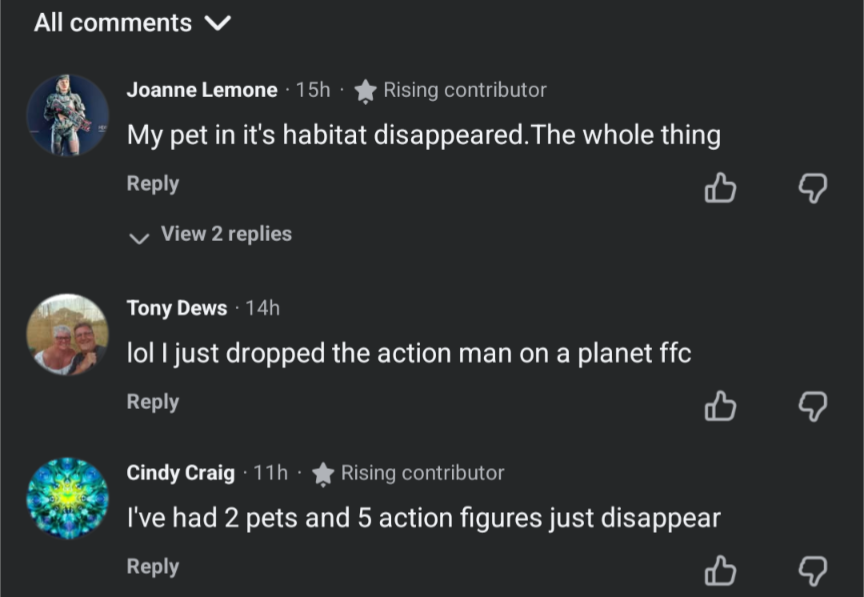Screen dimensions: 864x597
Task: Open Joanne Lemone's profile picture
Action: pos(67,115)
